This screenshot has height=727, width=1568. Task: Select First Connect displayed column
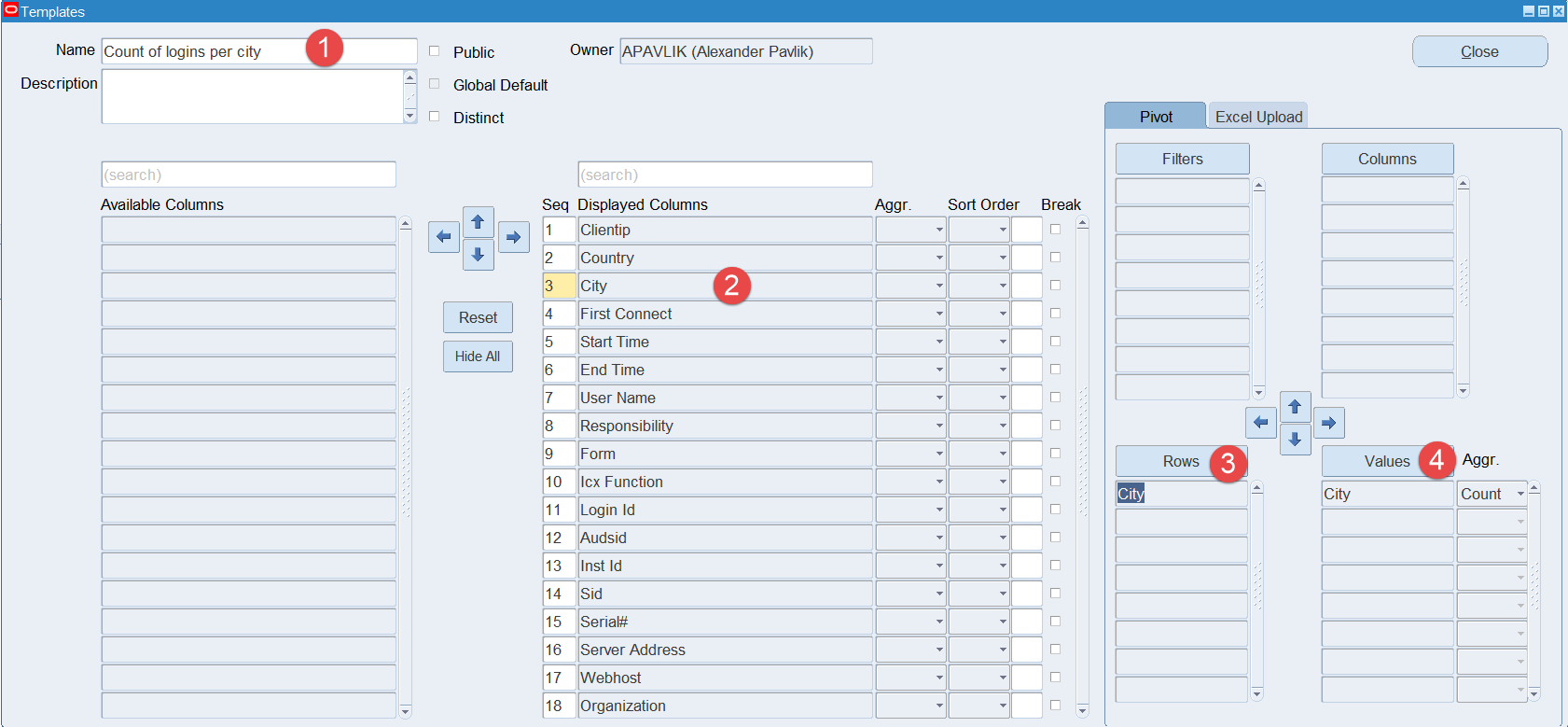tap(725, 314)
